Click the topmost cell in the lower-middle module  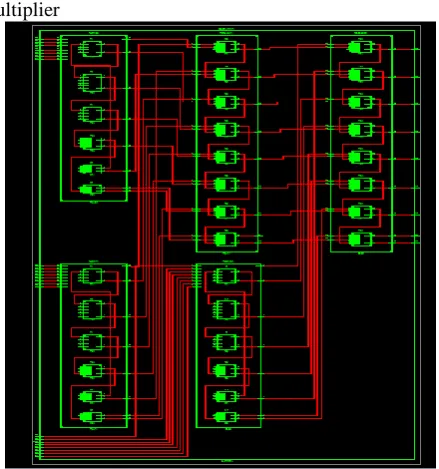(x=226, y=276)
